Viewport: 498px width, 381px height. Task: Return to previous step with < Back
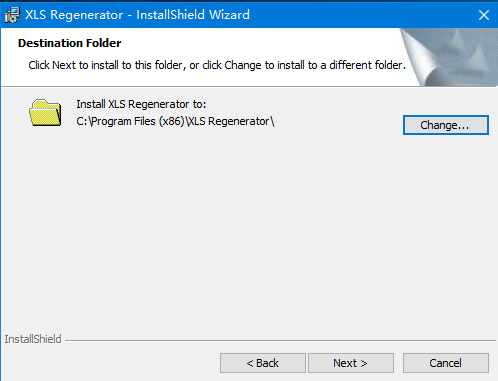263,363
